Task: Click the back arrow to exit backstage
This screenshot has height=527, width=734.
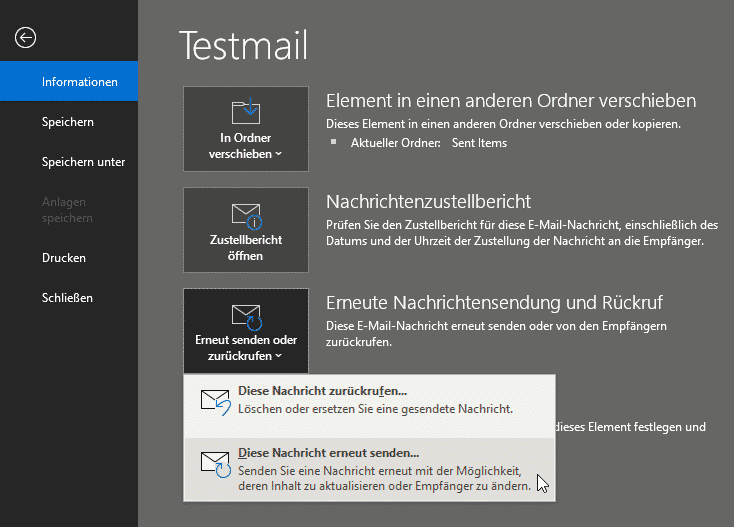Action: click(x=25, y=37)
